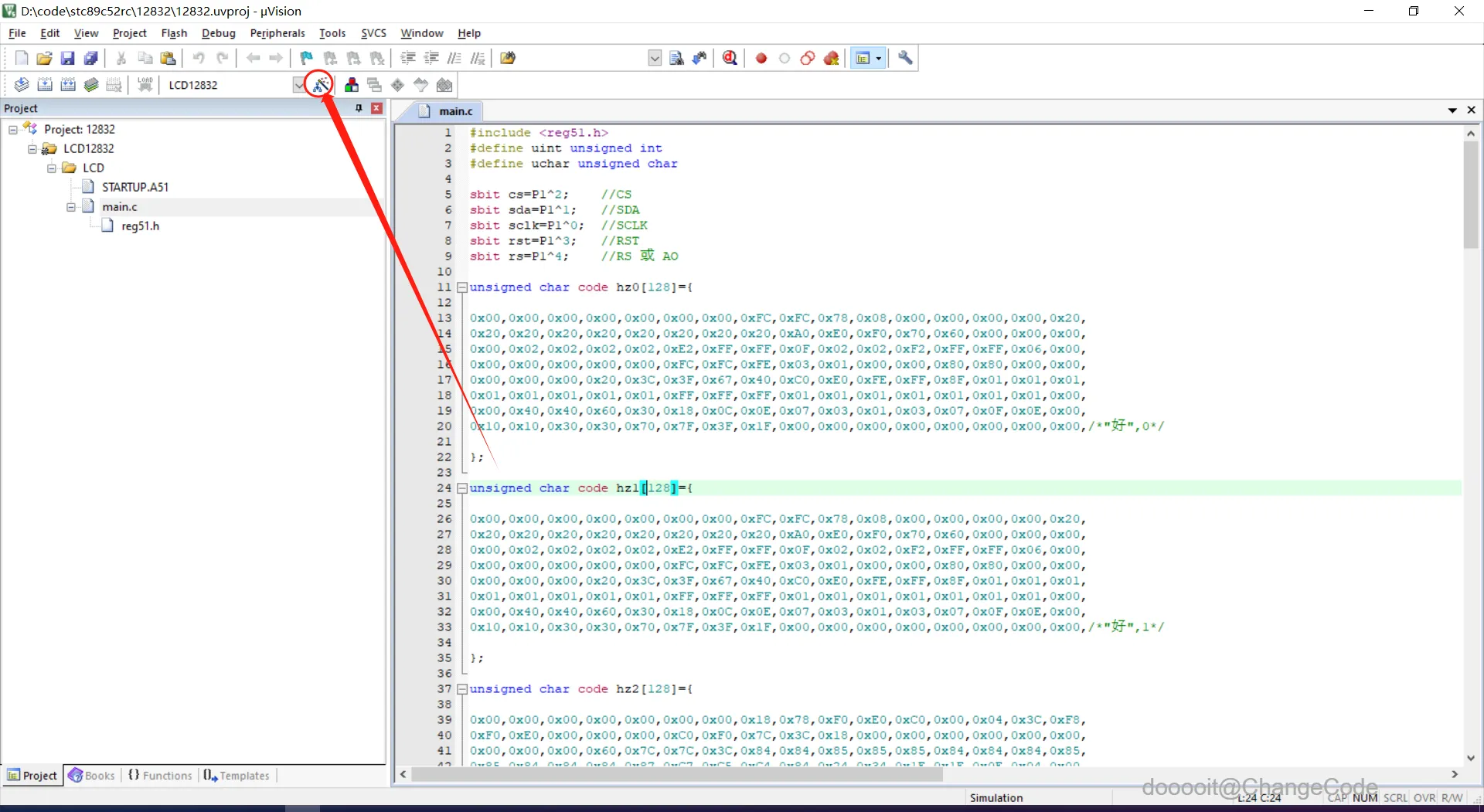Toggle bookmark with the blue flag icon
This screenshot has width=1484, height=812.
pos(307,58)
